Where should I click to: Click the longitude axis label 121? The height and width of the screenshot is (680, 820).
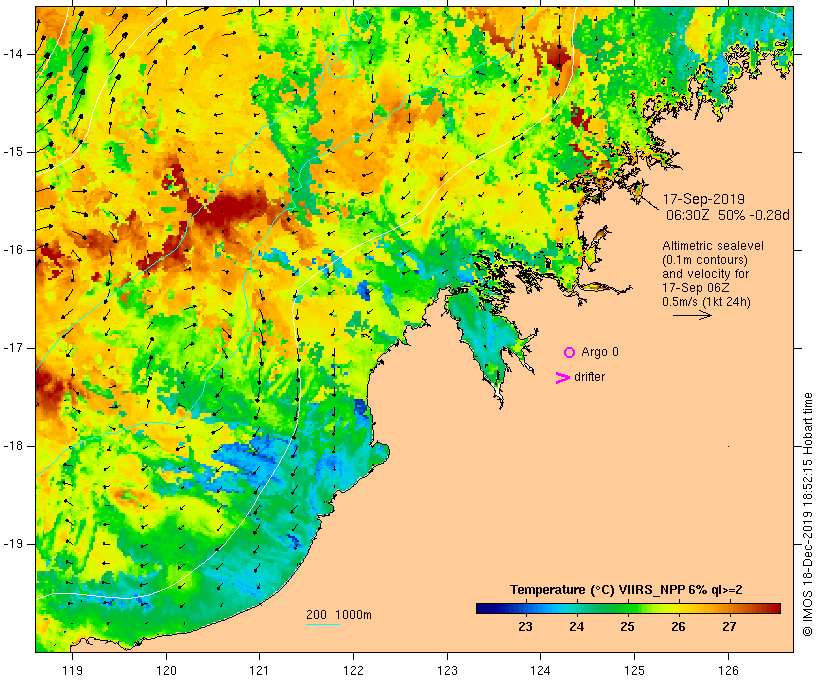click(x=259, y=670)
